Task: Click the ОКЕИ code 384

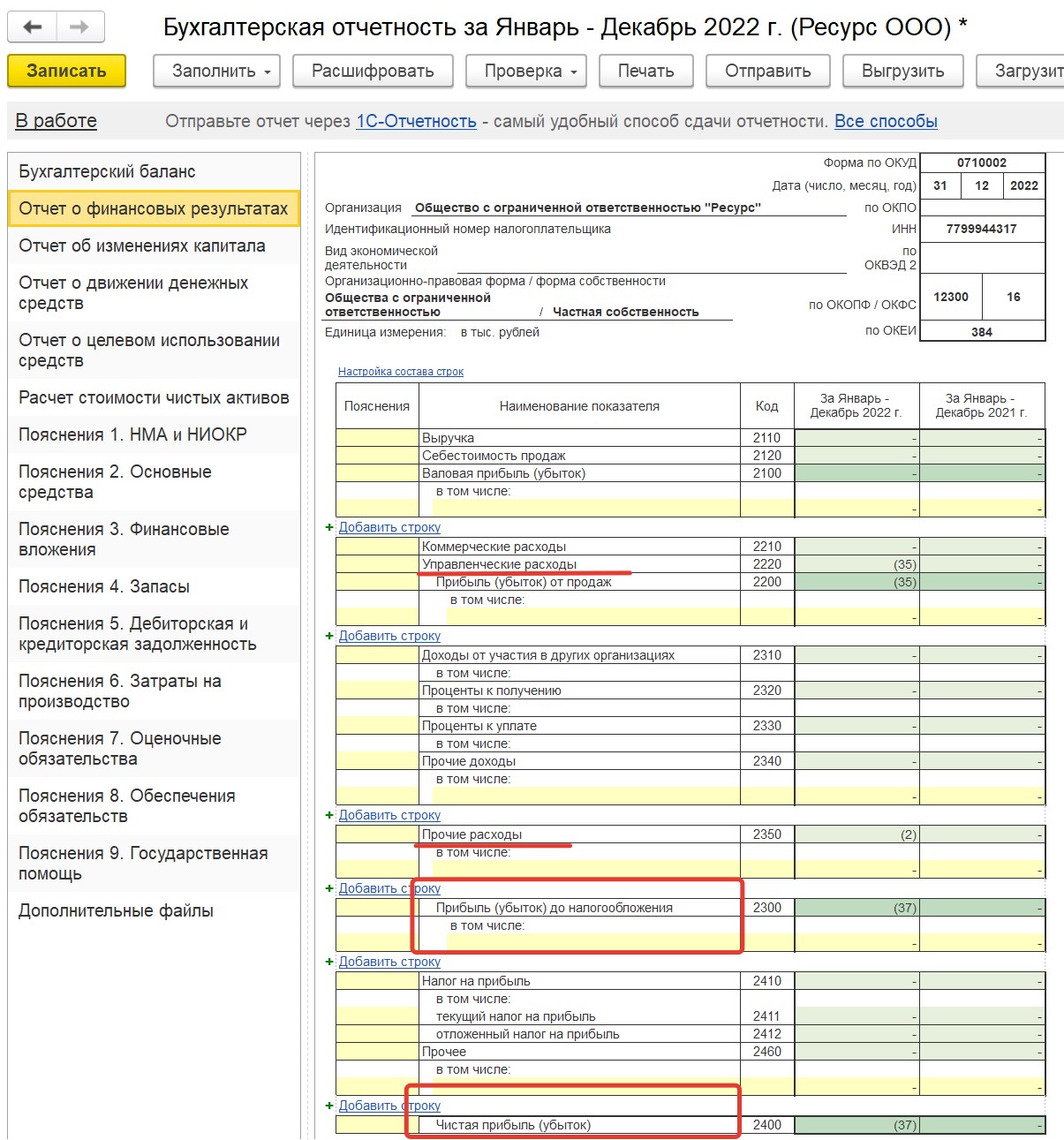Action: click(x=982, y=332)
